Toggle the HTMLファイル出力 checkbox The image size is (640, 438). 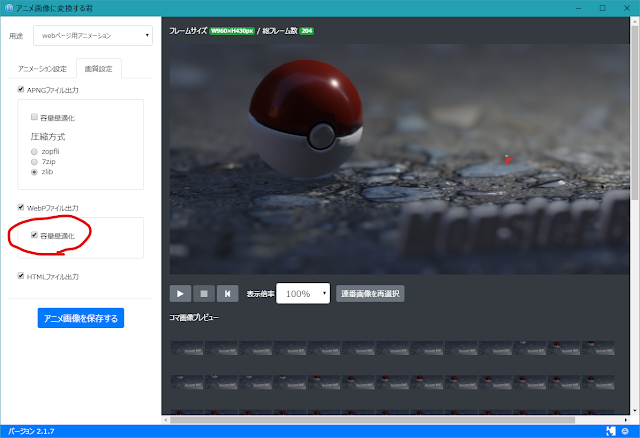coord(21,276)
